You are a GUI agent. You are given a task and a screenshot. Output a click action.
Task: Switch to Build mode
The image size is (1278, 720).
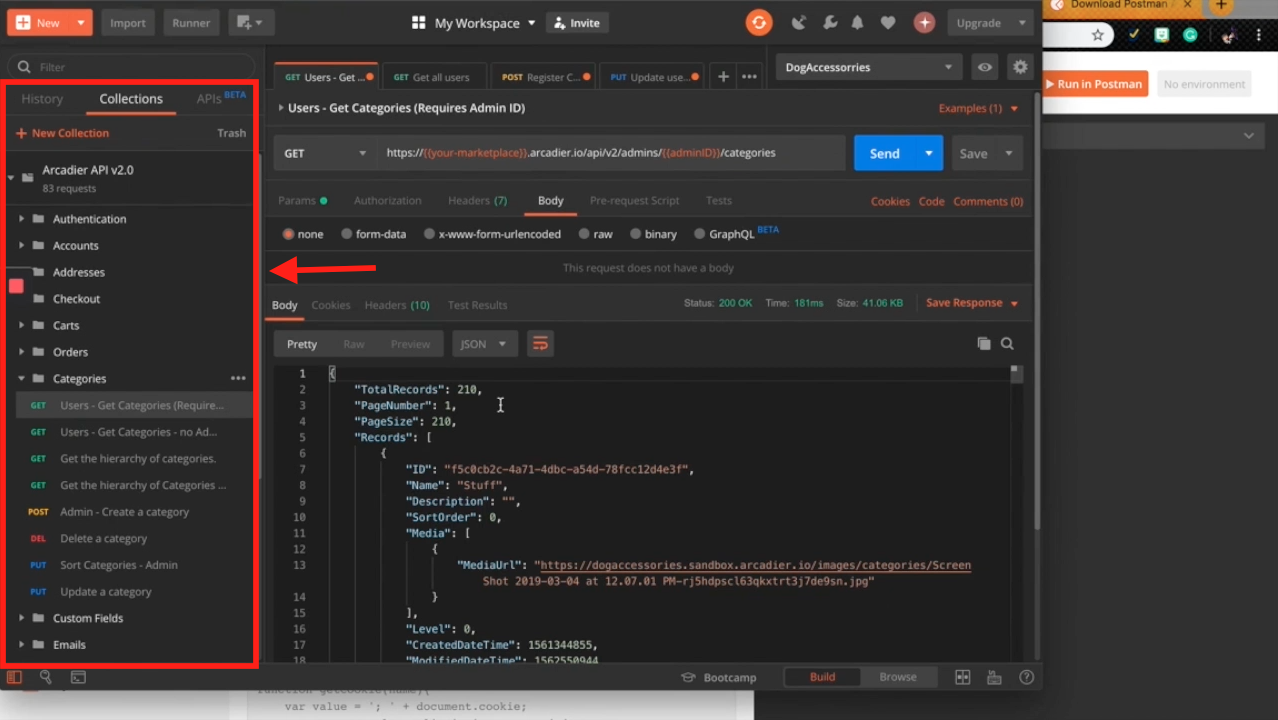[x=822, y=677]
